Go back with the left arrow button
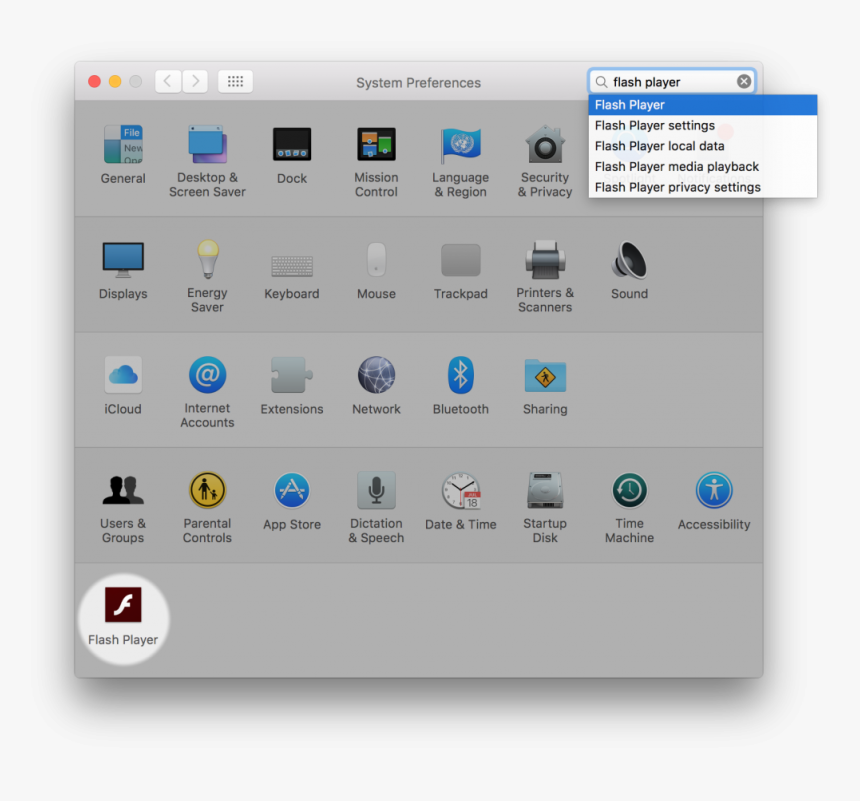 tap(168, 82)
